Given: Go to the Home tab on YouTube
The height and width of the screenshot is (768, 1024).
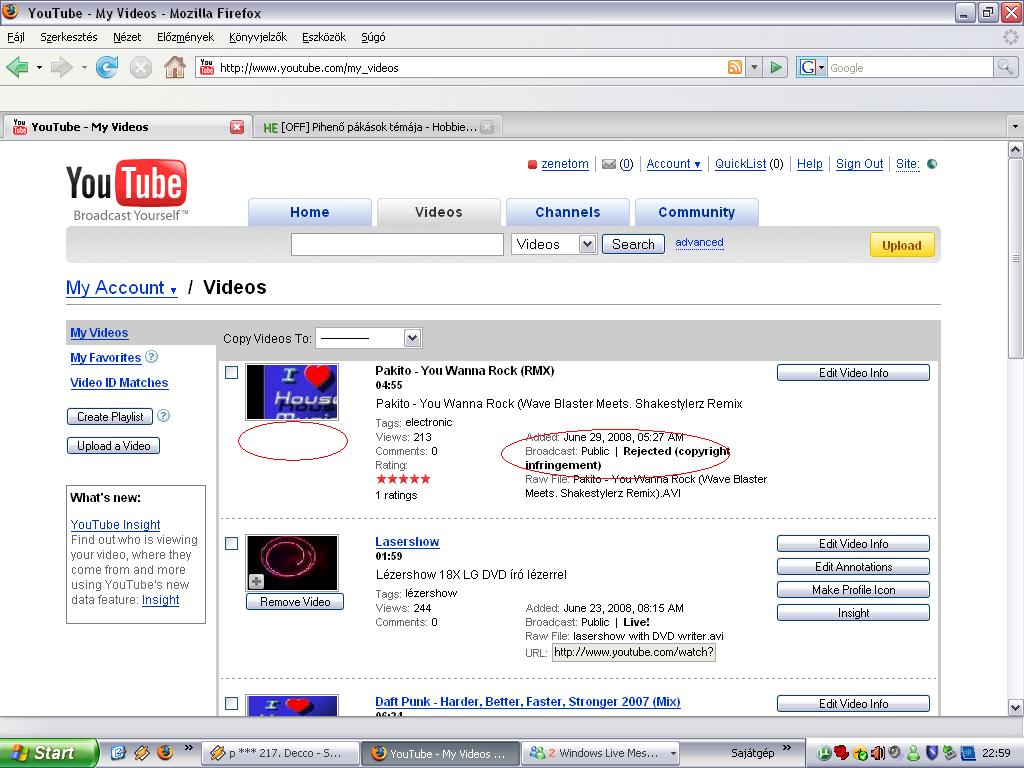Looking at the screenshot, I should pyautogui.click(x=310, y=212).
